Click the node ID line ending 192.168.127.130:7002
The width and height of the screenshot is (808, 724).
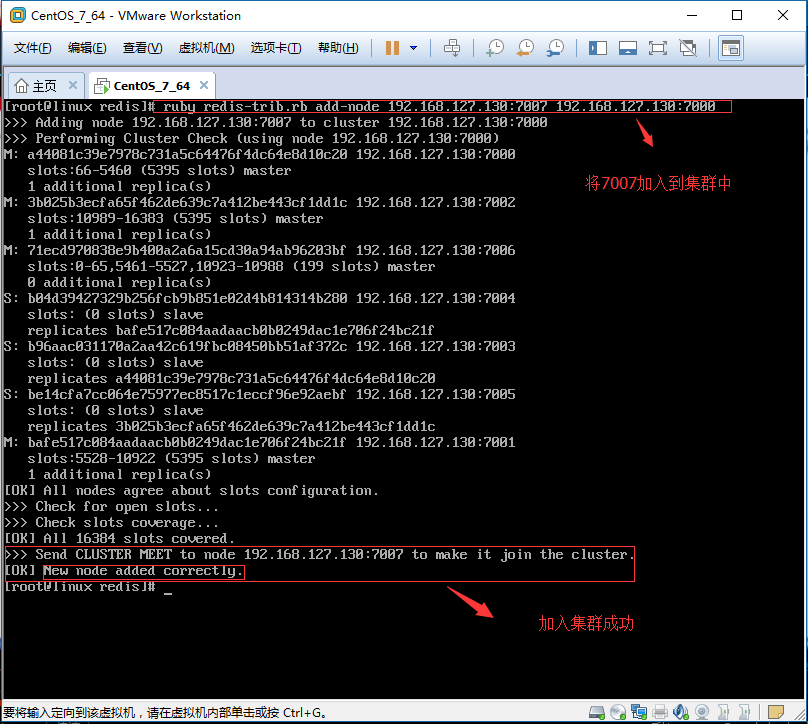tap(260, 203)
